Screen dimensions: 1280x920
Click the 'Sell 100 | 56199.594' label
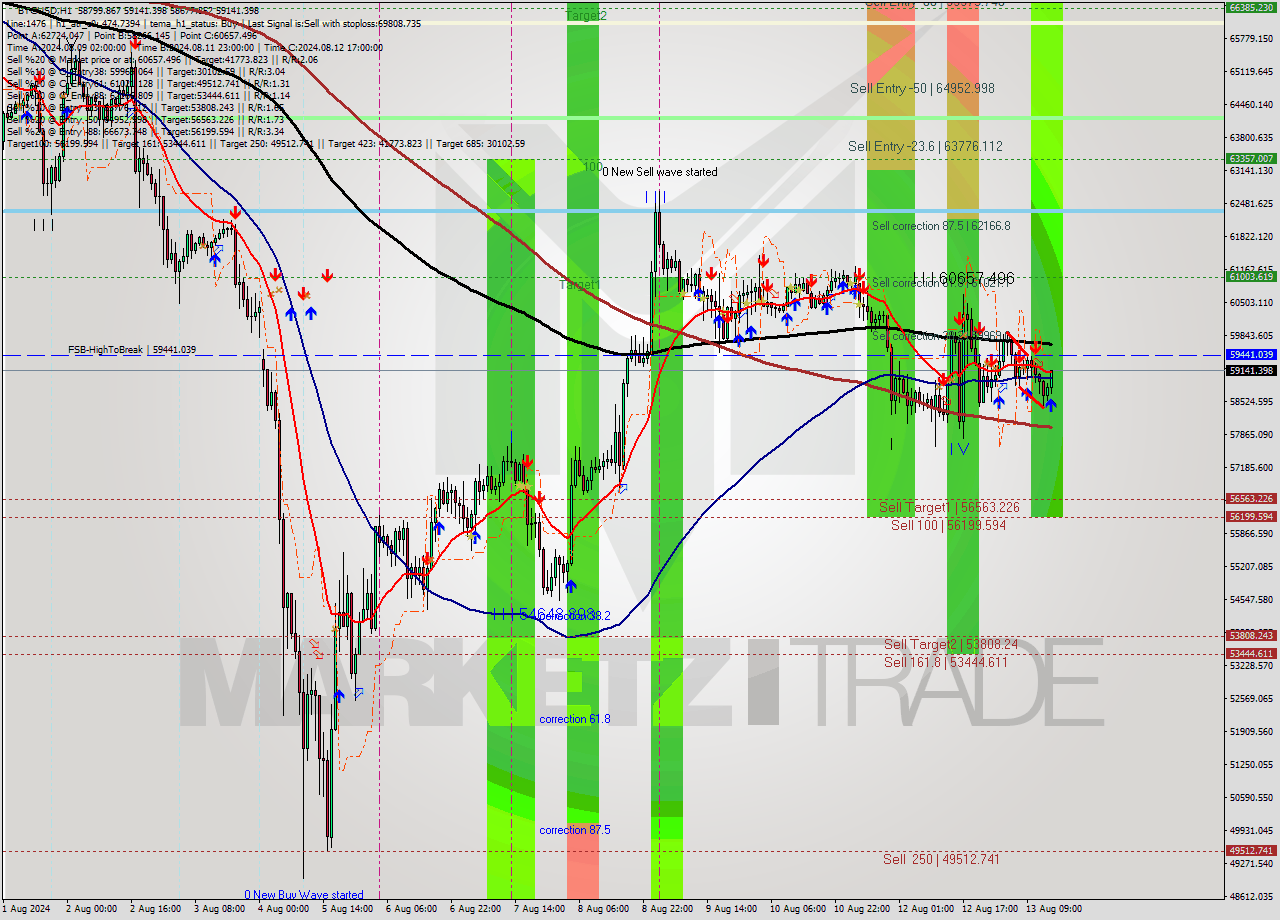[948, 525]
